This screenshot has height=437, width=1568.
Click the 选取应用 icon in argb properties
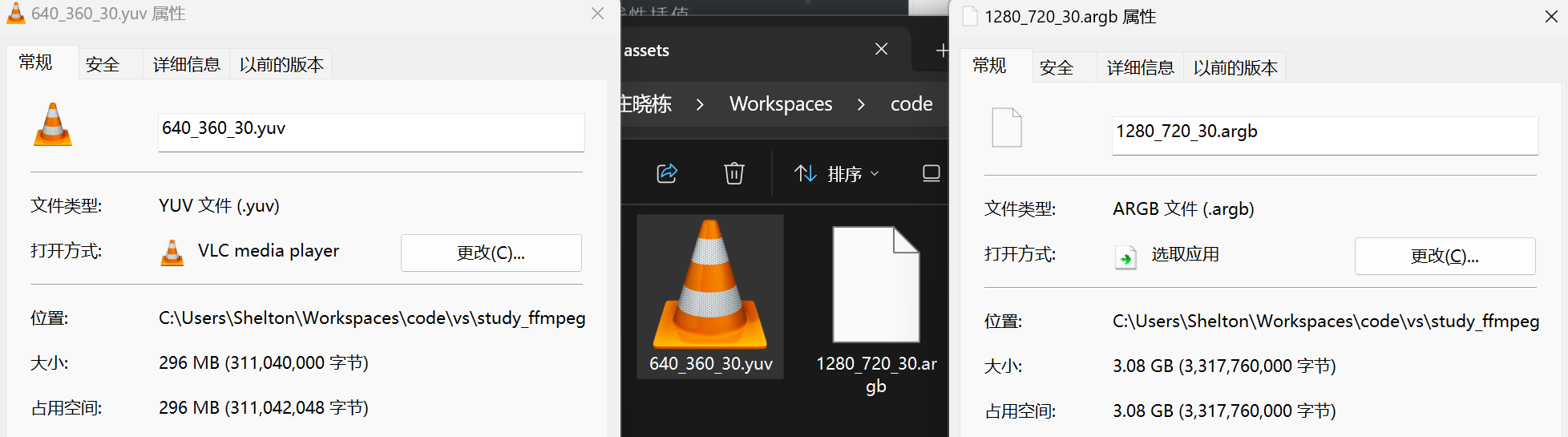tap(1125, 257)
